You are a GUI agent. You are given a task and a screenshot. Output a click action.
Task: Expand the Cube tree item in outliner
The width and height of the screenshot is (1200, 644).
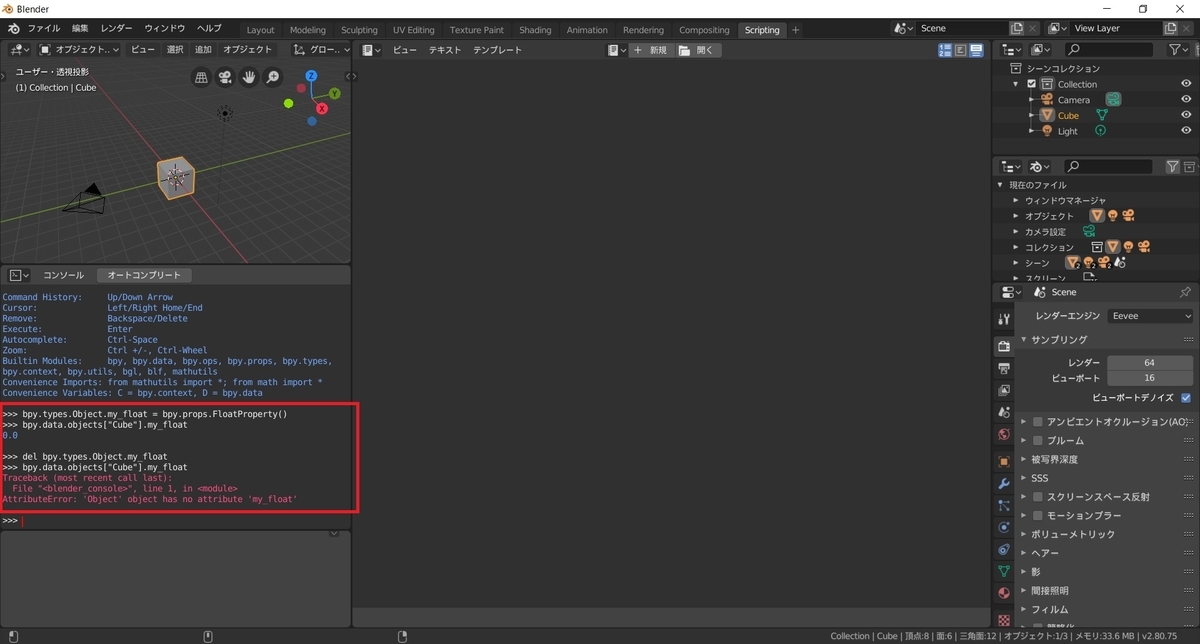pyautogui.click(x=1032, y=115)
